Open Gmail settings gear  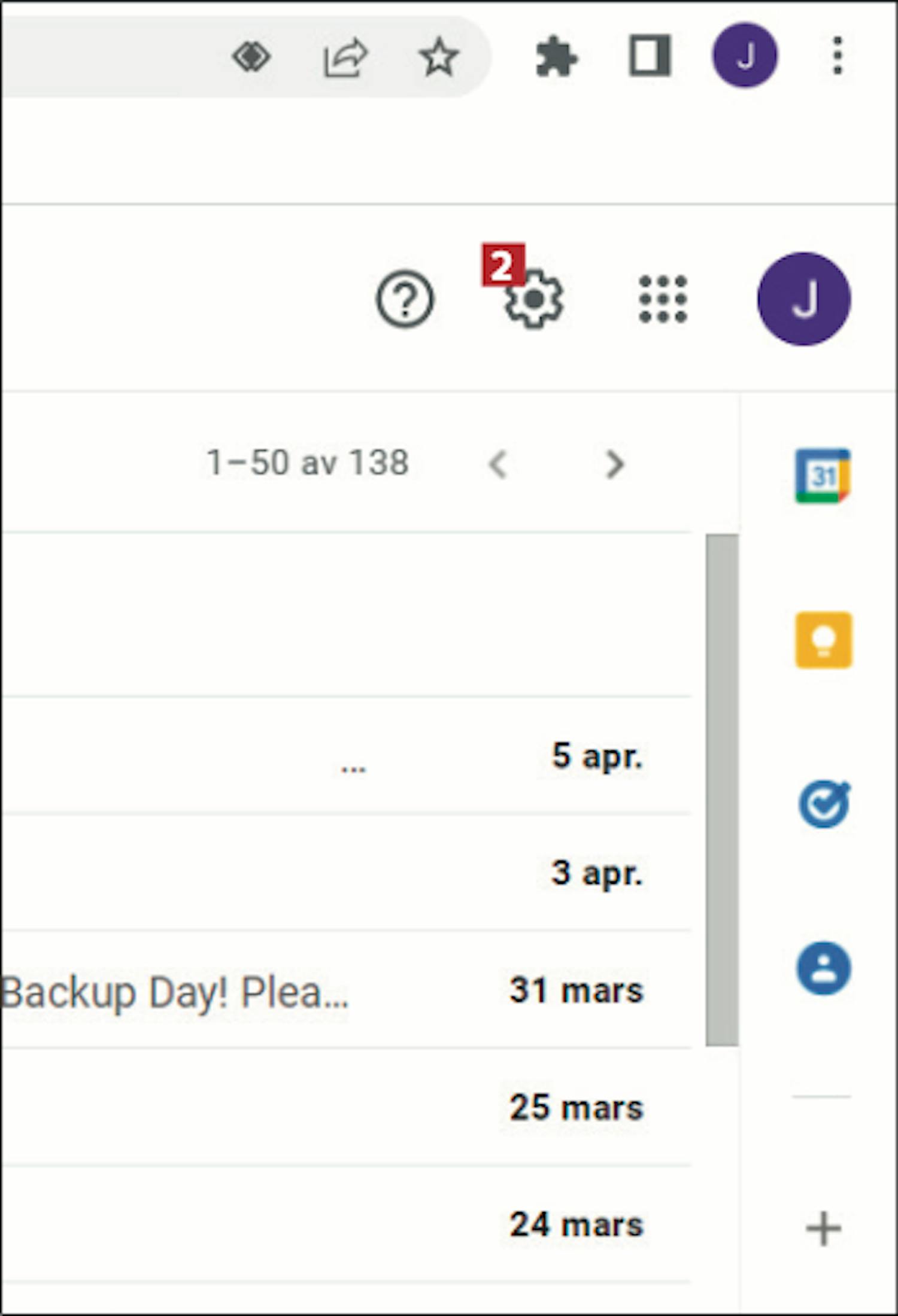coord(533,299)
